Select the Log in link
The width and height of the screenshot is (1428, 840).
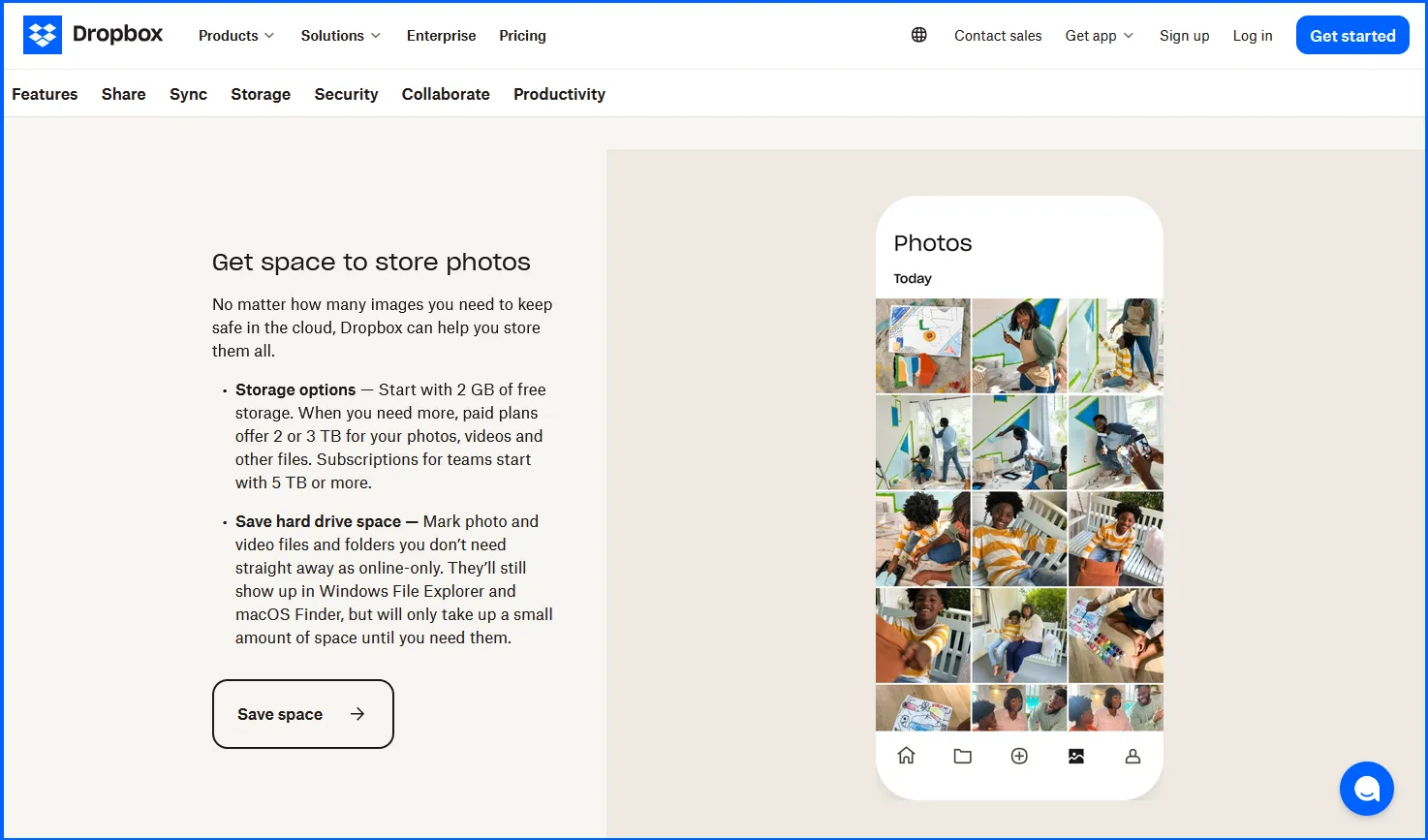[x=1253, y=35]
